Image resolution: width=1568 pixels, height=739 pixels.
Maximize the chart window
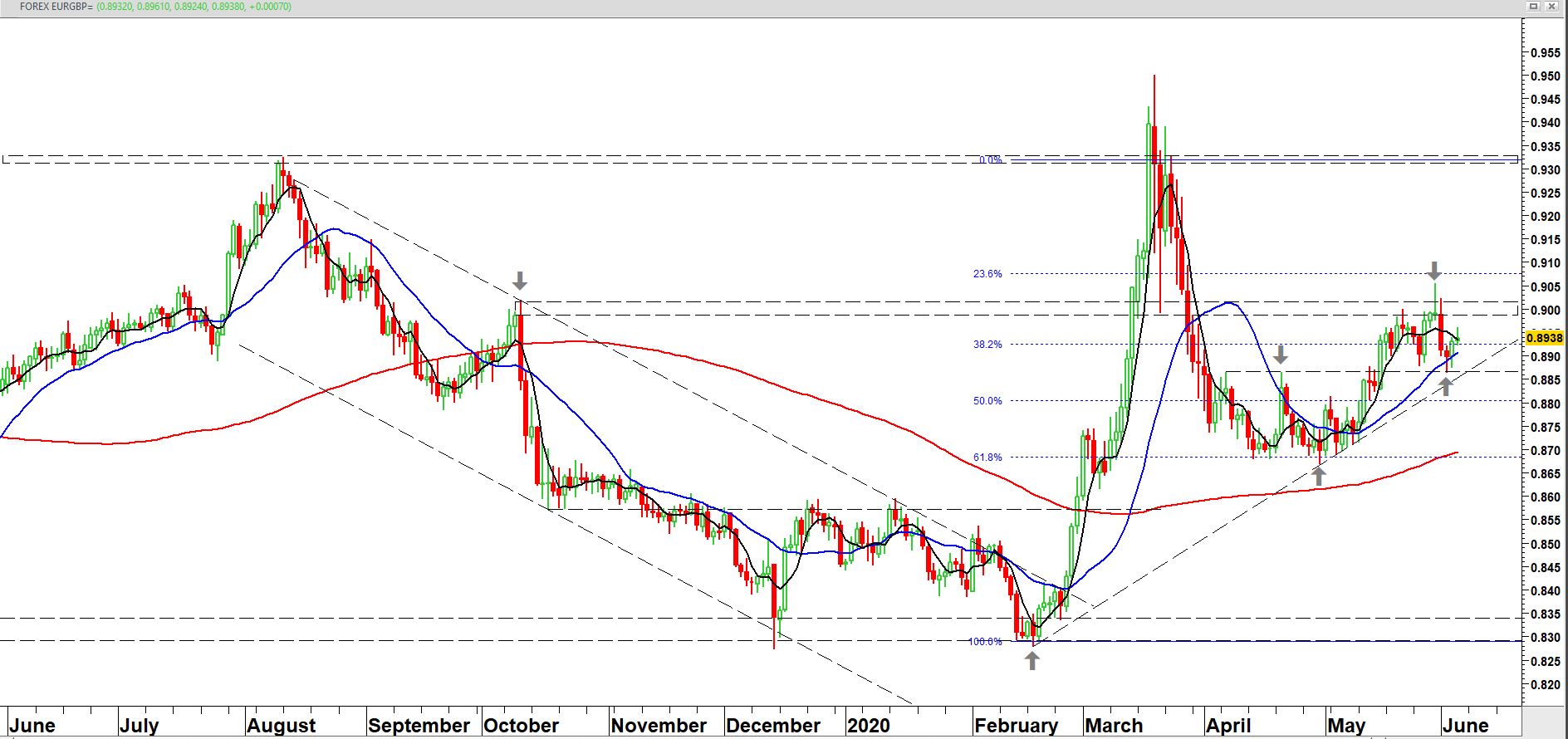(1534, 6)
